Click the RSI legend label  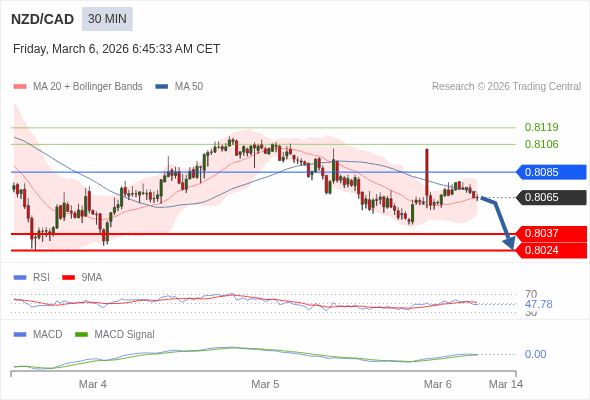tap(41, 277)
